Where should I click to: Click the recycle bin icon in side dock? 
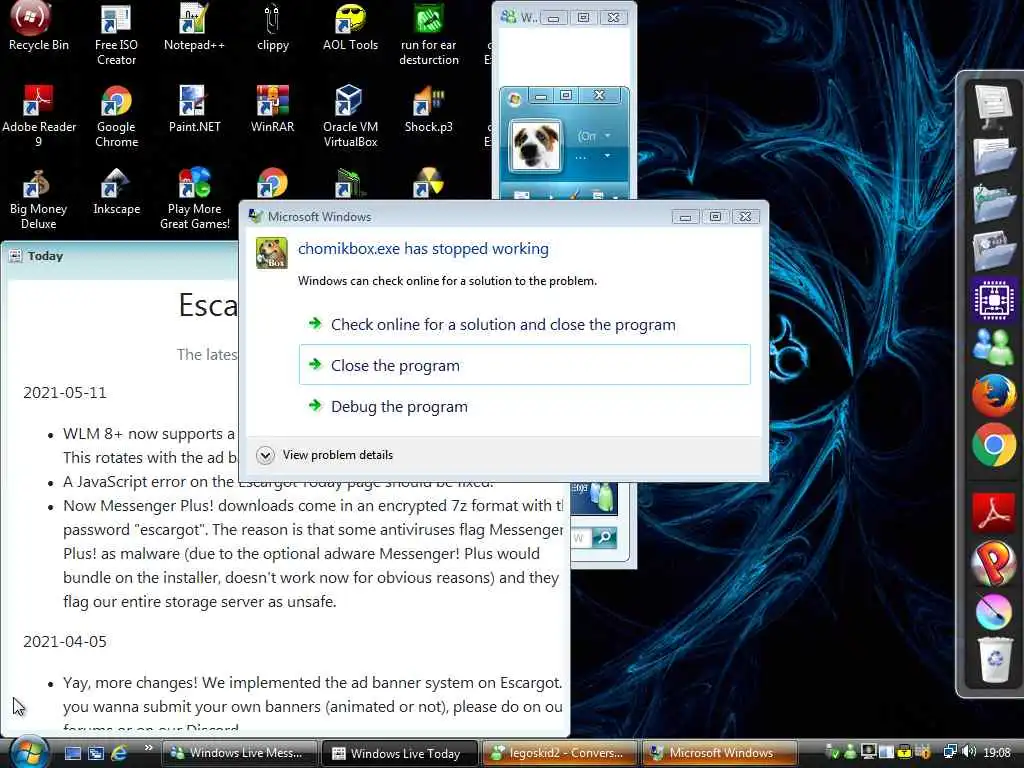(995, 660)
